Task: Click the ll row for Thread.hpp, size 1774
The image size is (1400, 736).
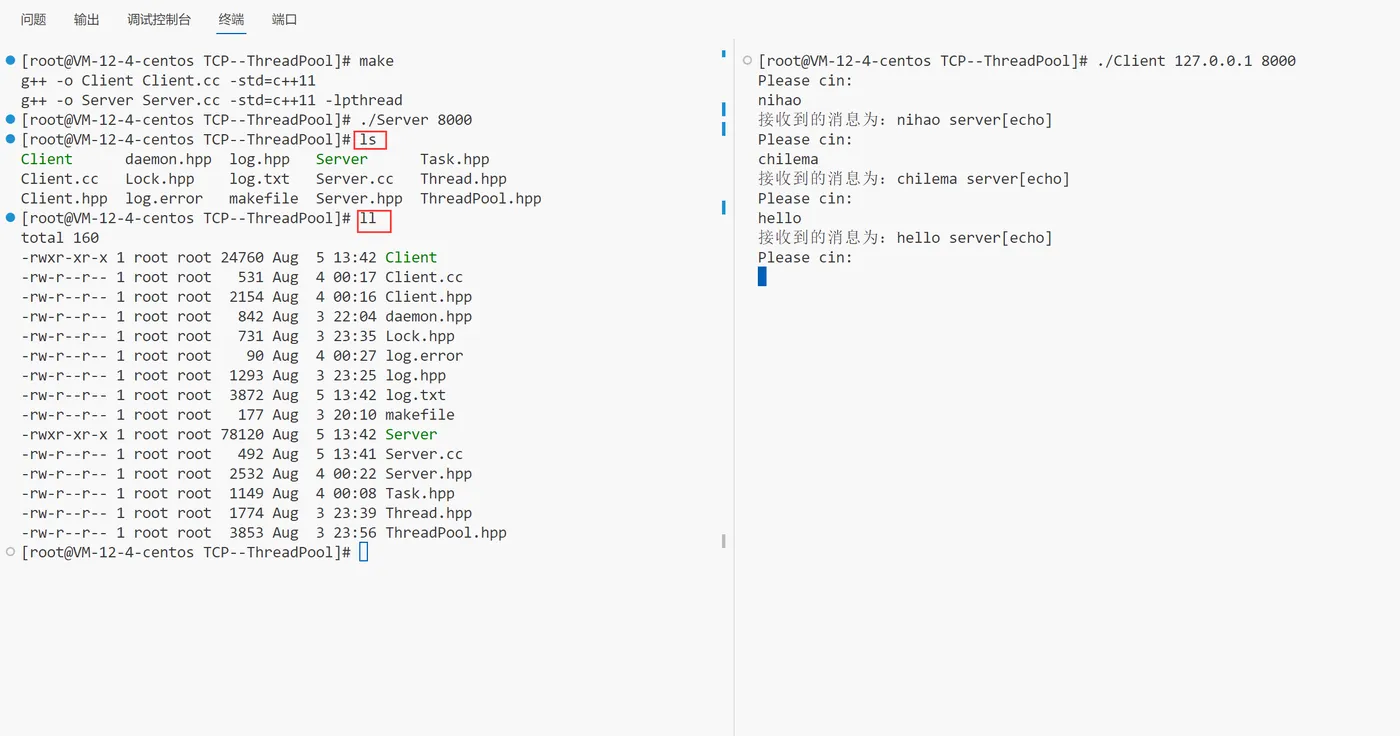Action: click(x=246, y=513)
